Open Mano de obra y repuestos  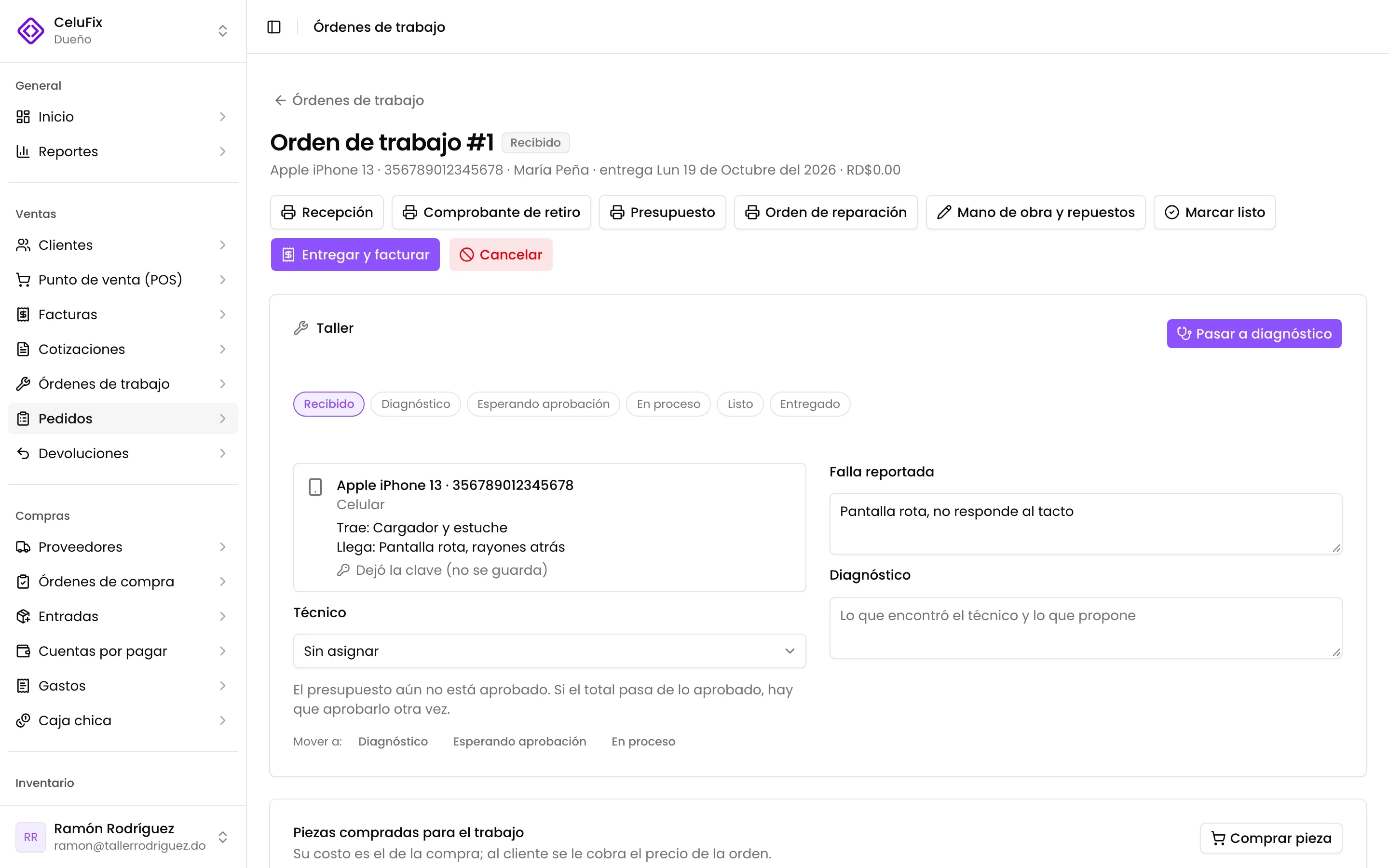1035,212
